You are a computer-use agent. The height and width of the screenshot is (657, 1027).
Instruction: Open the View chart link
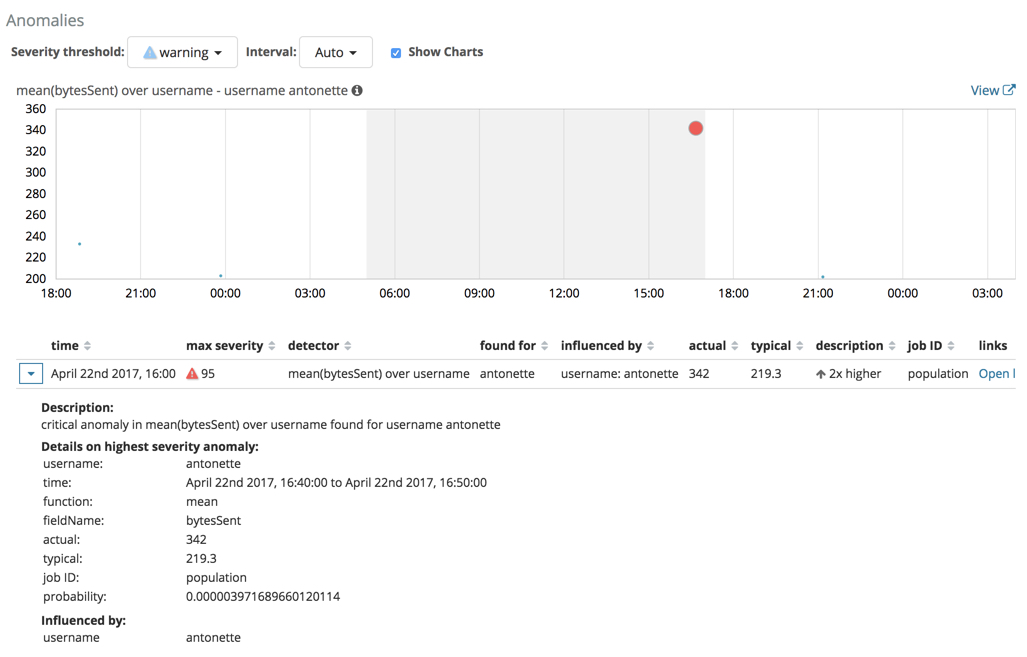click(992, 91)
